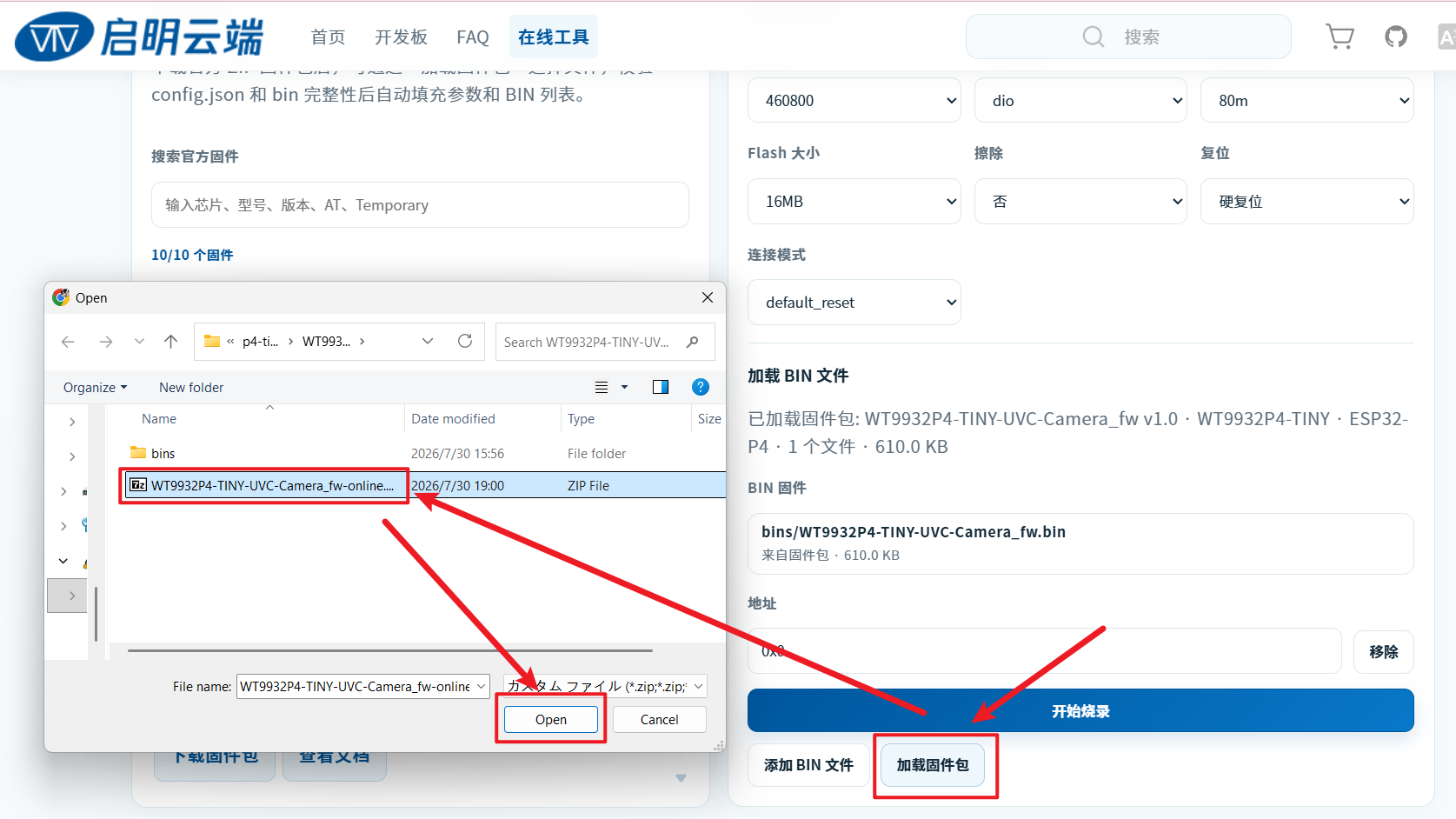Go back in the Open dialog
Viewport: 1456px width, 819px height.
[x=68, y=342]
